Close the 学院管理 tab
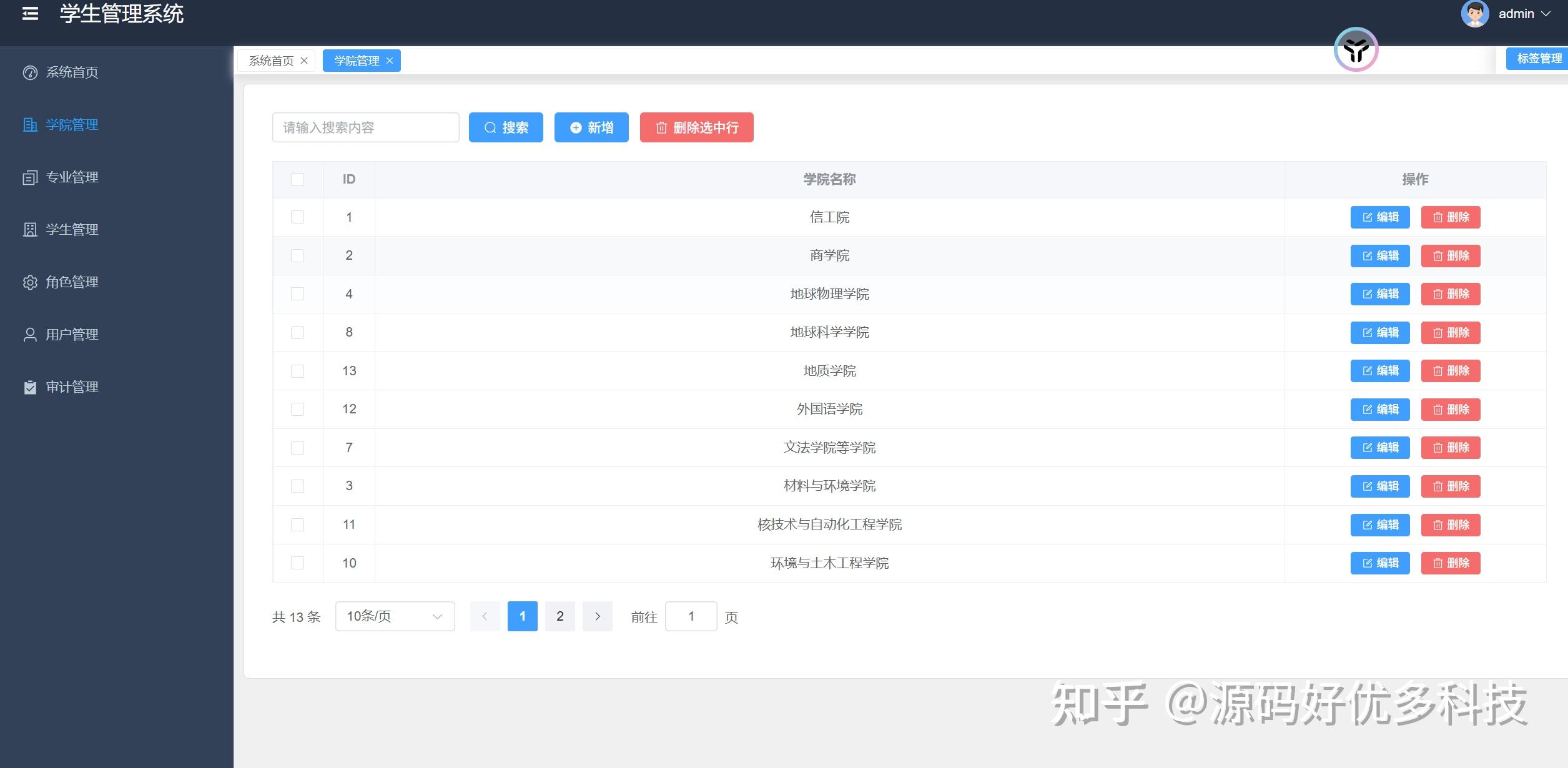 [390, 60]
